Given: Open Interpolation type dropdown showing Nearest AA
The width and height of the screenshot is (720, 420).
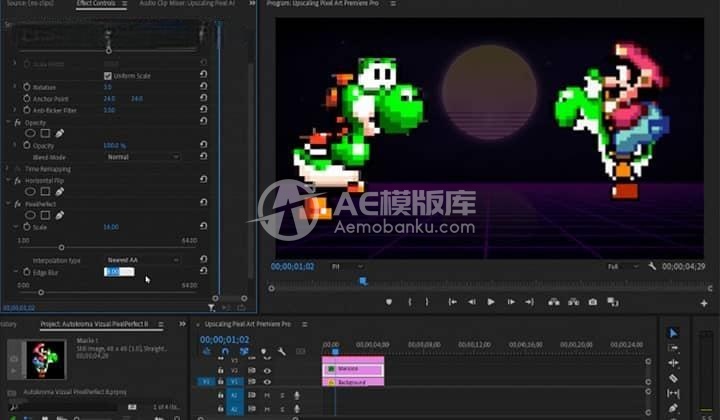Looking at the screenshot, I should pos(142,259).
